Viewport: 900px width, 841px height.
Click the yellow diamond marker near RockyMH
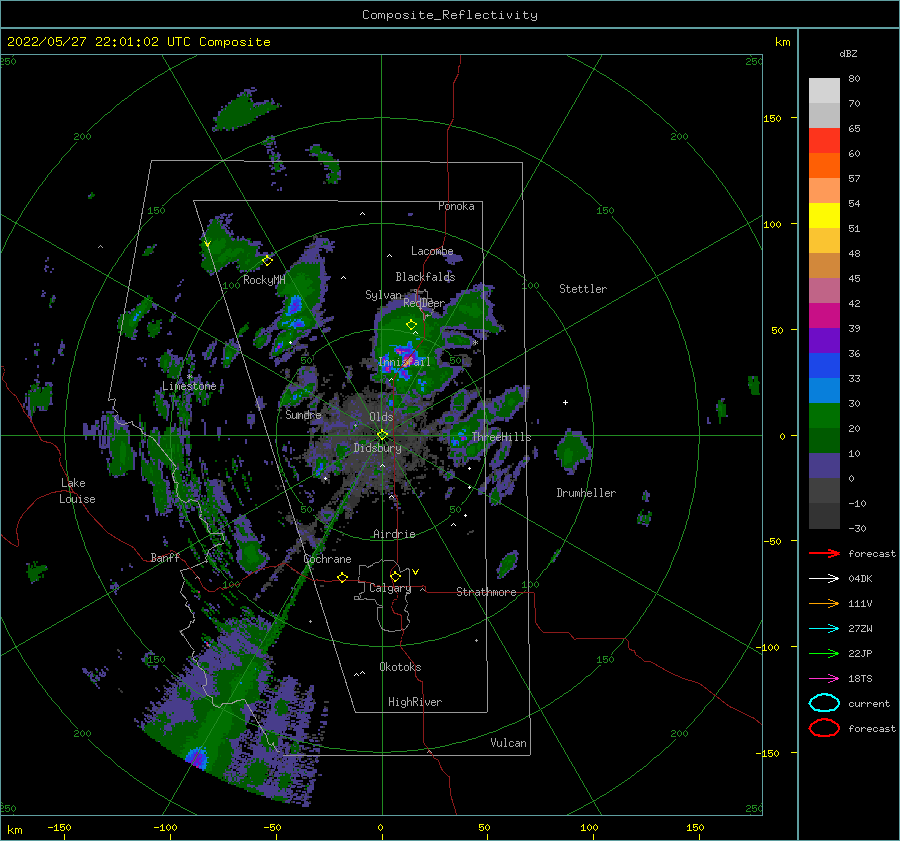click(x=267, y=261)
